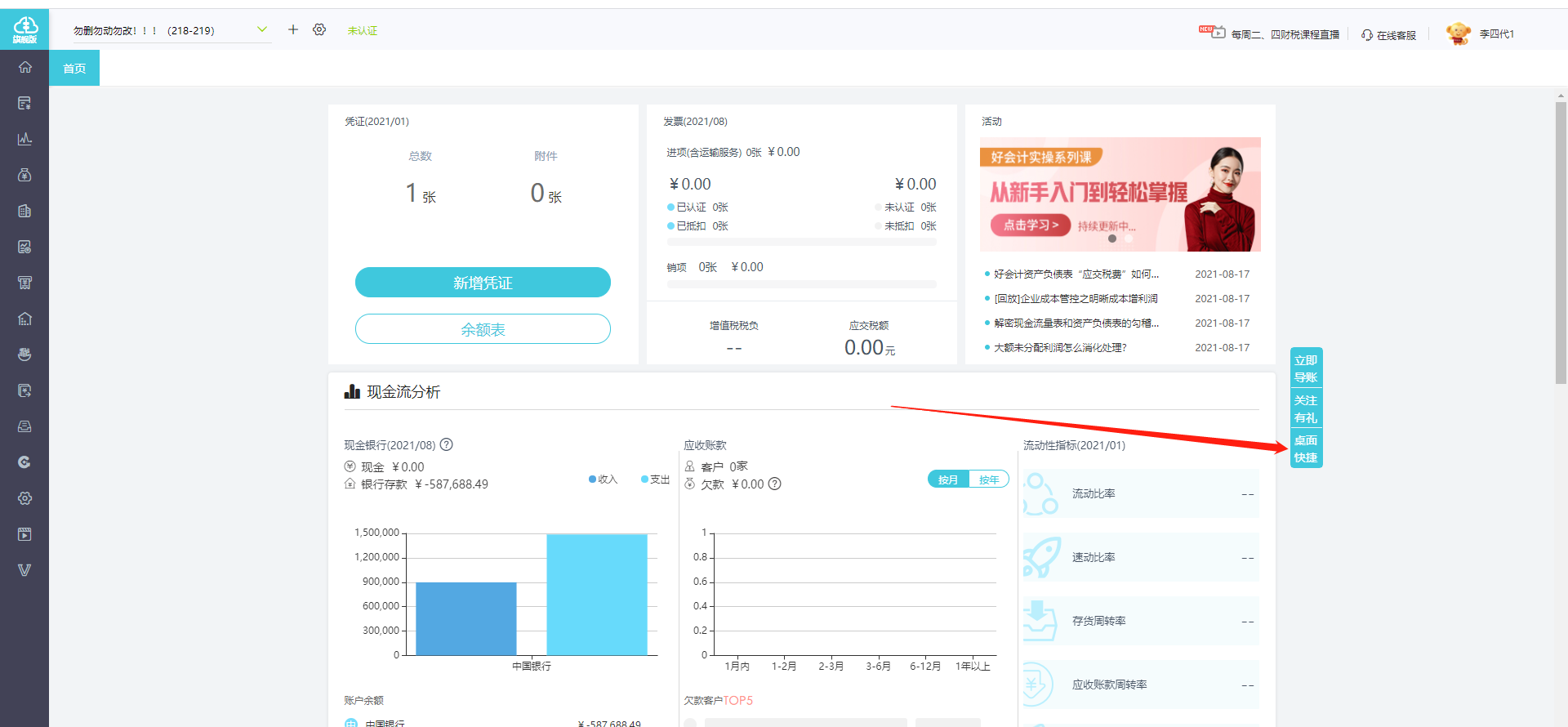Click the 好会计实操系列课 promotional banner
The height and width of the screenshot is (727, 1568).
click(x=1120, y=194)
